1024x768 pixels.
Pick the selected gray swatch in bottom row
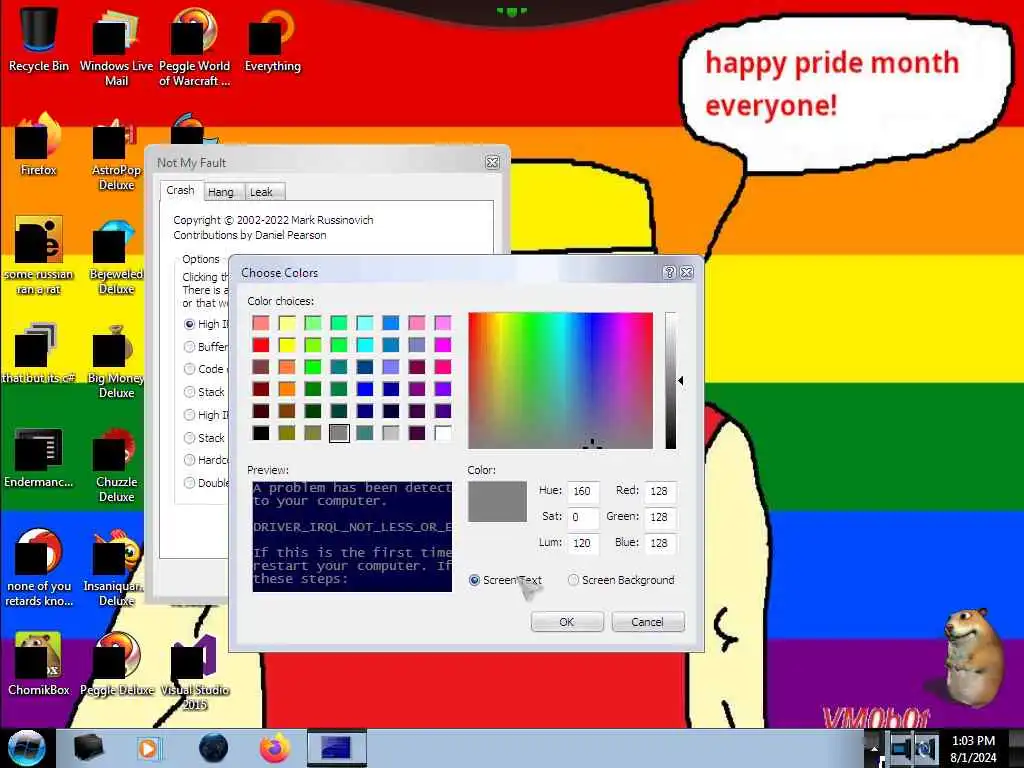click(x=339, y=433)
